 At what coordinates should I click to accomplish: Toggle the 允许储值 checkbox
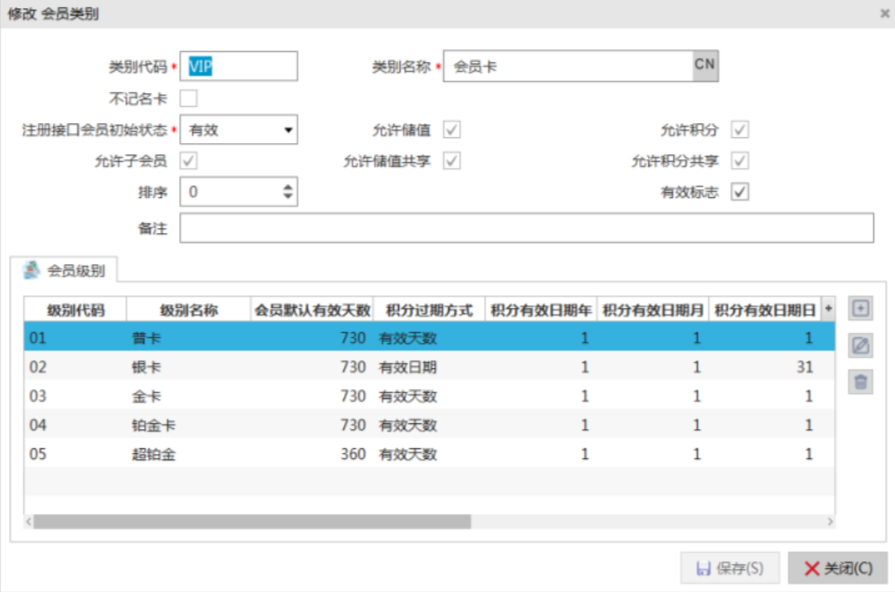(452, 130)
